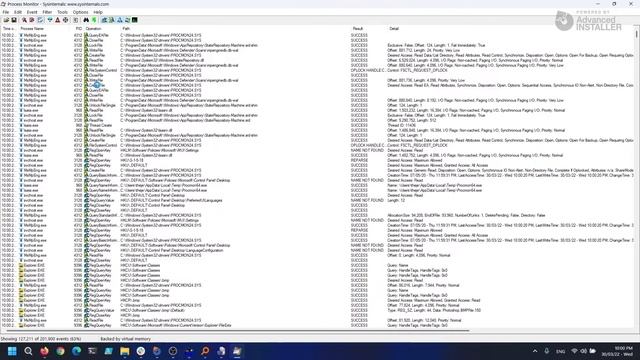Toggle Show Process and Thread Activity

(127, 20)
